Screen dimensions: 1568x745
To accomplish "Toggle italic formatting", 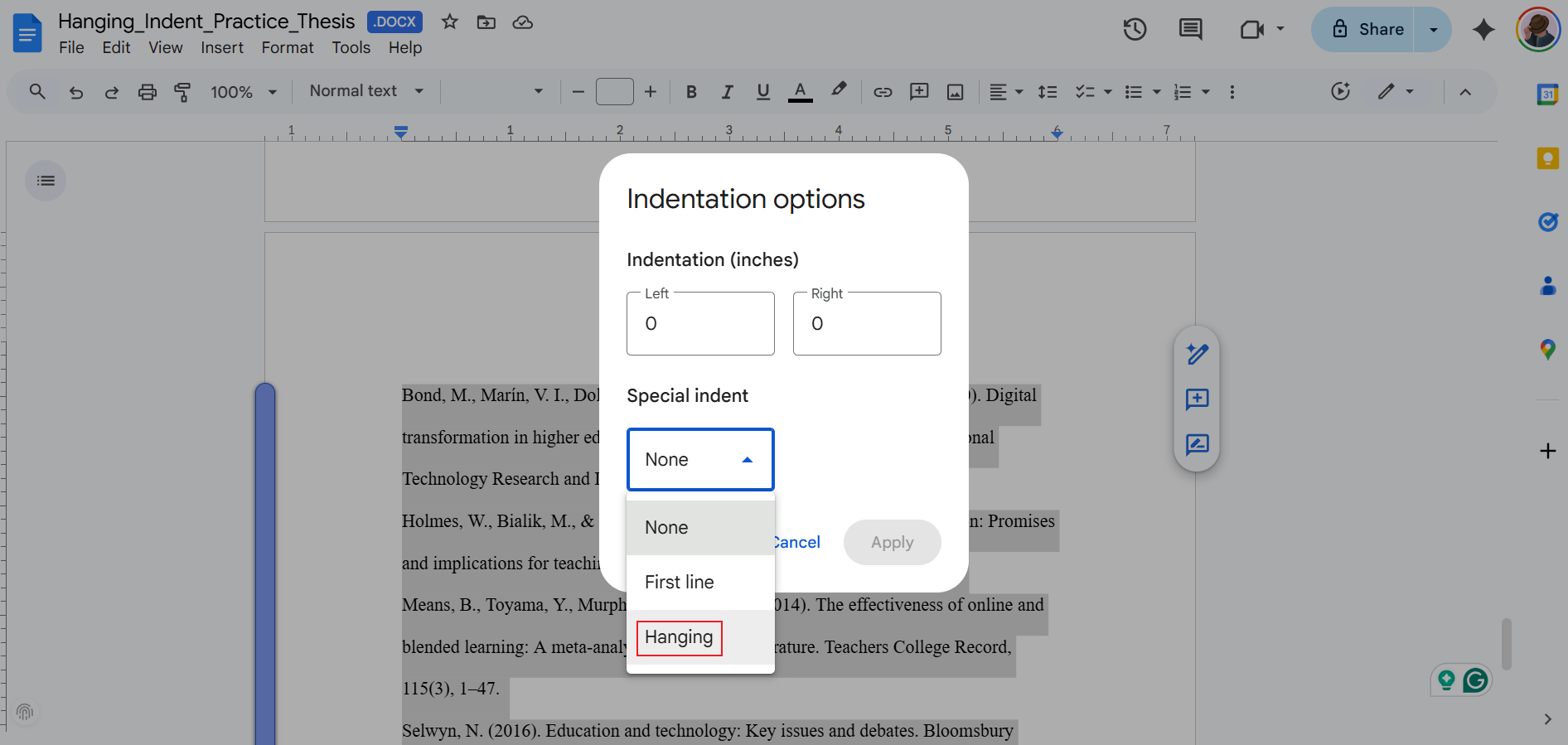I will click(727, 92).
